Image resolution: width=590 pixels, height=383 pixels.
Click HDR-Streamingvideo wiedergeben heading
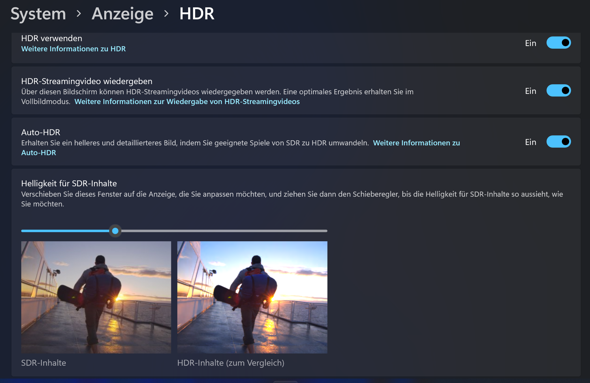point(87,81)
